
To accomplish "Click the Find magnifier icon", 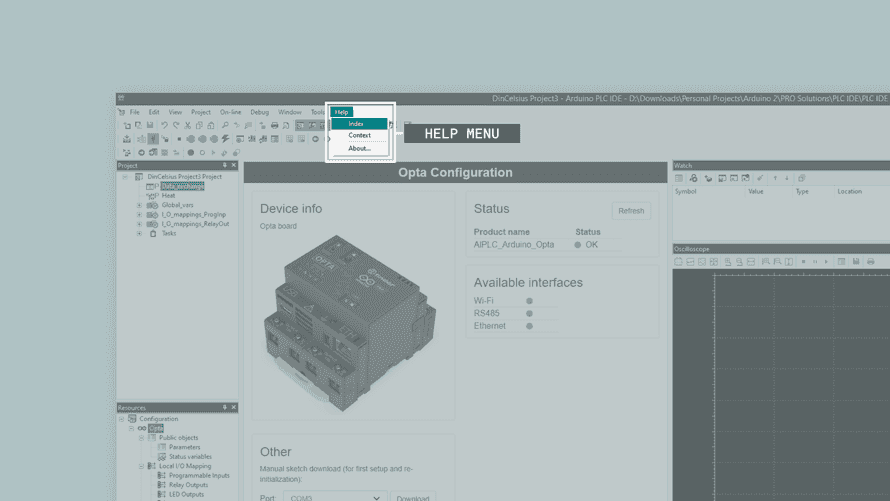I will [225, 125].
